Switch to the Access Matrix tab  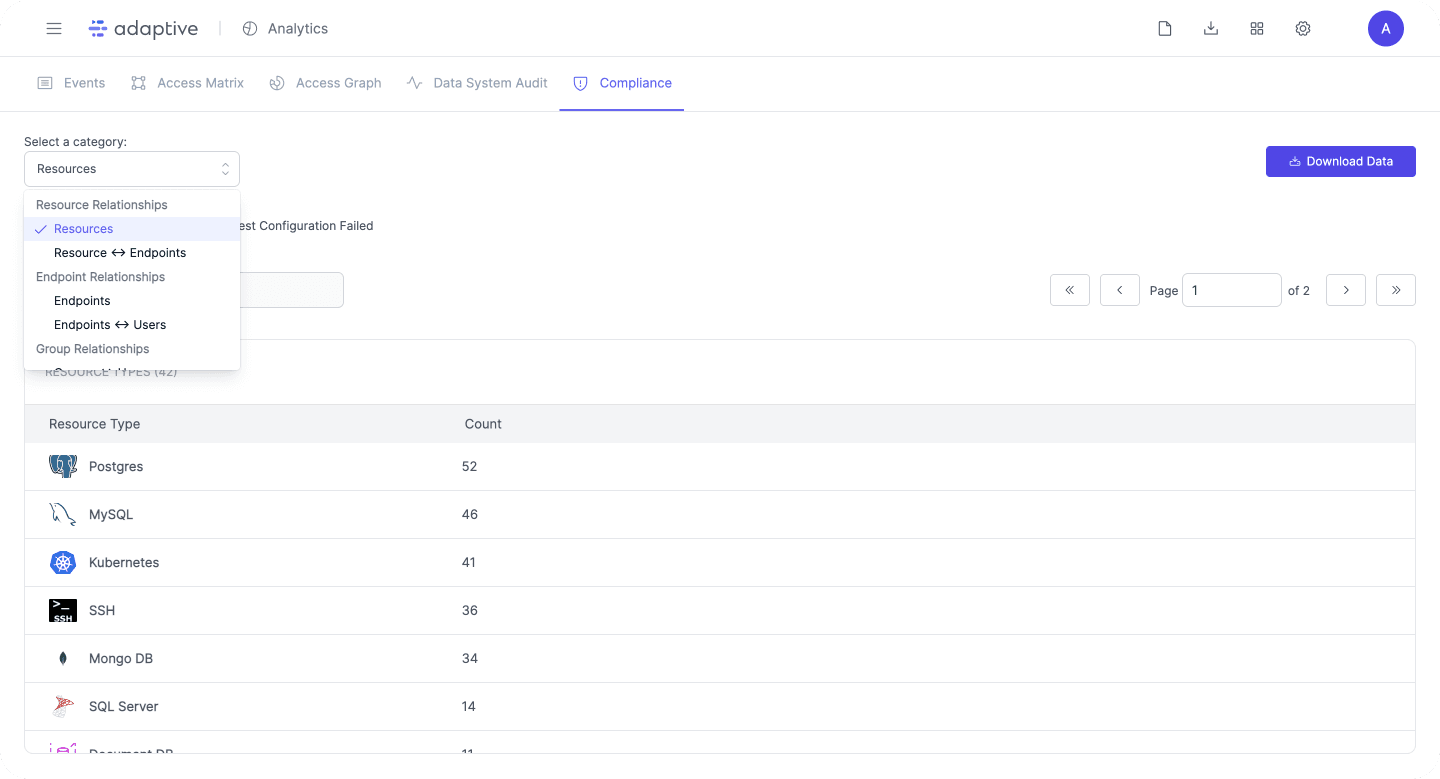pos(188,83)
